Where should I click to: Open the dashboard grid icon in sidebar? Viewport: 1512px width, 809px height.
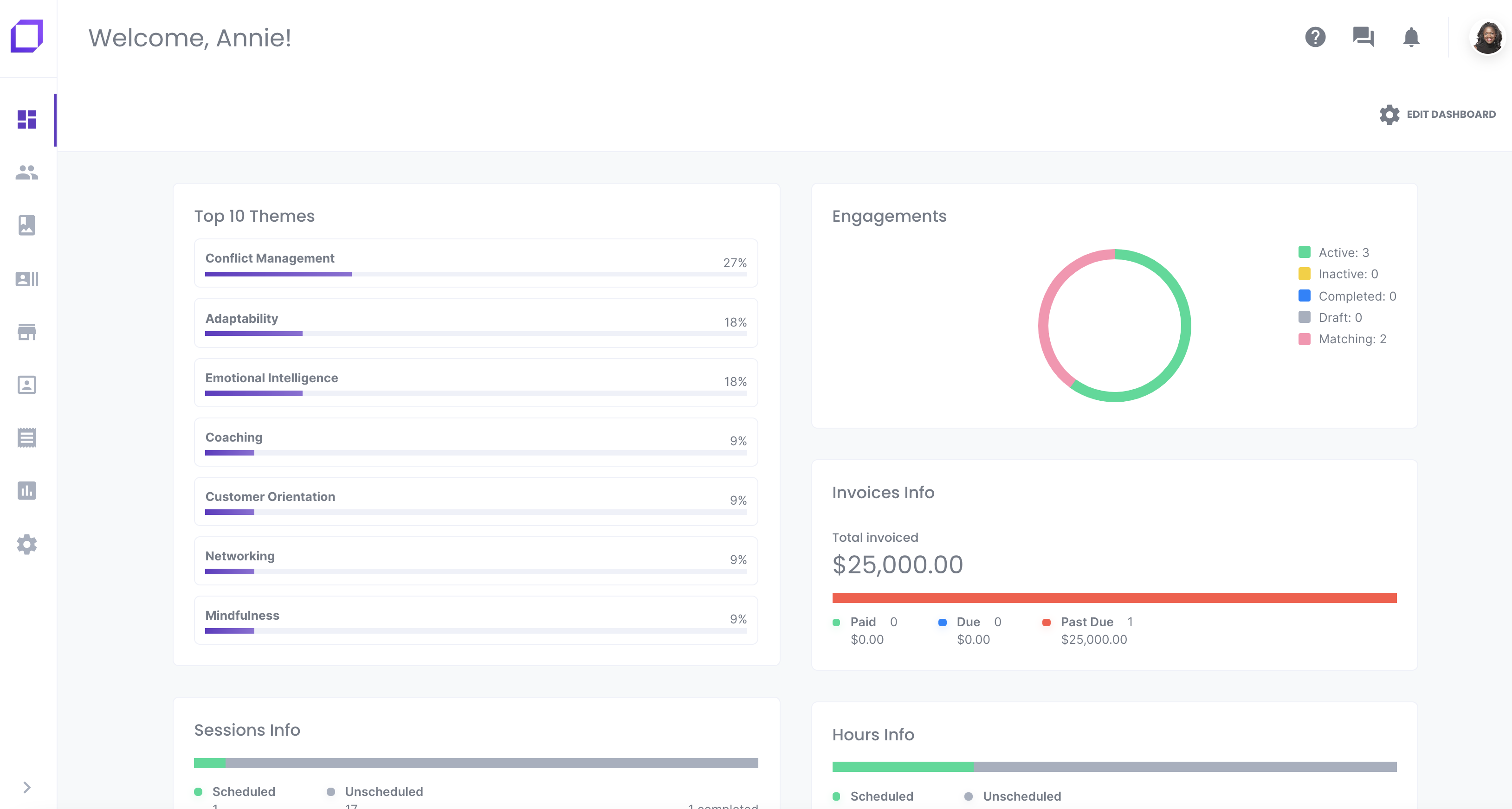pos(27,120)
